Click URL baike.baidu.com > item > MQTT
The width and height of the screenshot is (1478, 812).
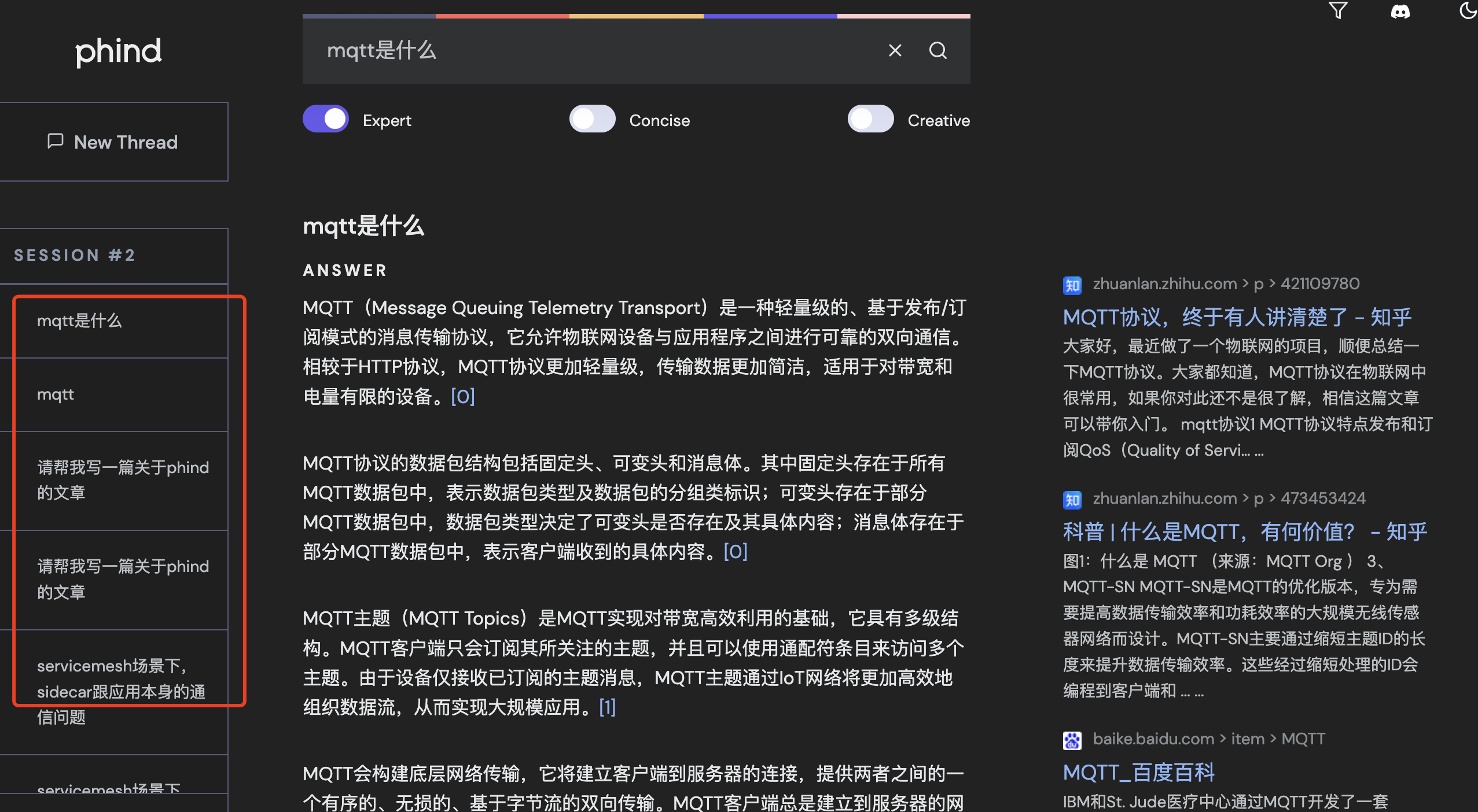1208,739
